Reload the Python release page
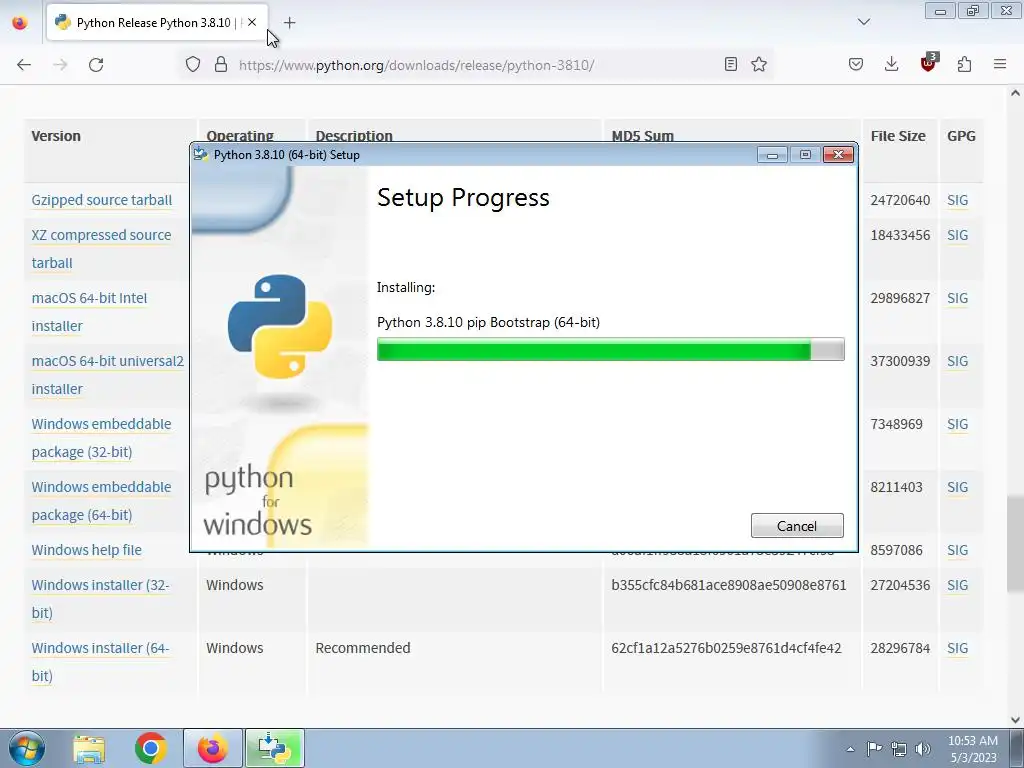The width and height of the screenshot is (1024, 768). pos(96,65)
